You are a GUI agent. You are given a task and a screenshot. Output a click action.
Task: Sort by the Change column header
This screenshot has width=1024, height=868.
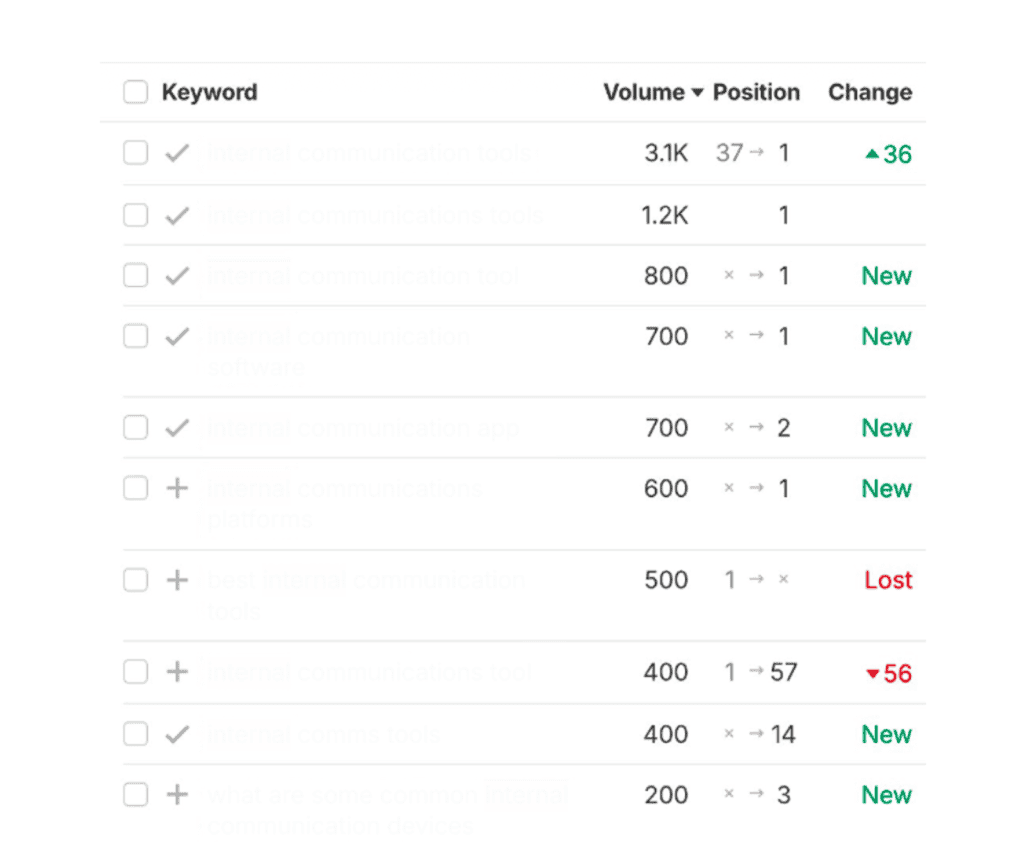pyautogui.click(x=869, y=92)
